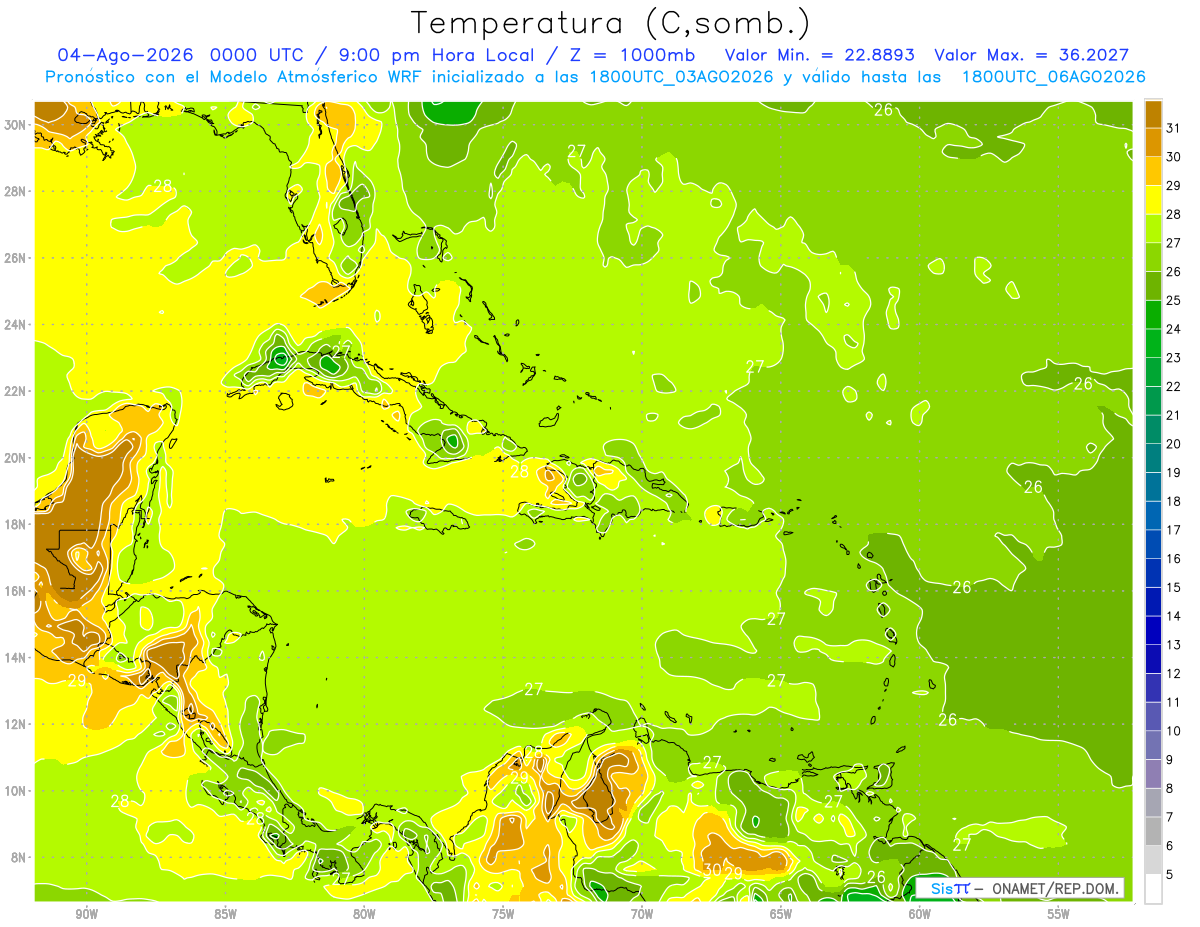This screenshot has width=1200, height=927.
Task: Click the SisTT logo text
Action: 949,888
